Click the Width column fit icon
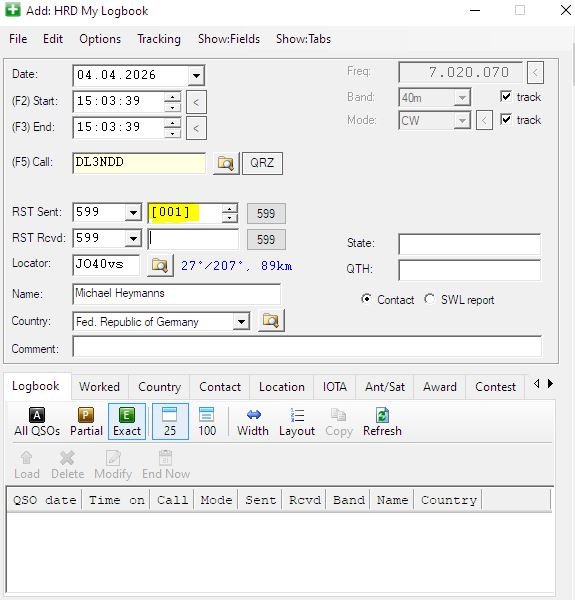The width and height of the screenshot is (575, 600). pyautogui.click(x=252, y=422)
